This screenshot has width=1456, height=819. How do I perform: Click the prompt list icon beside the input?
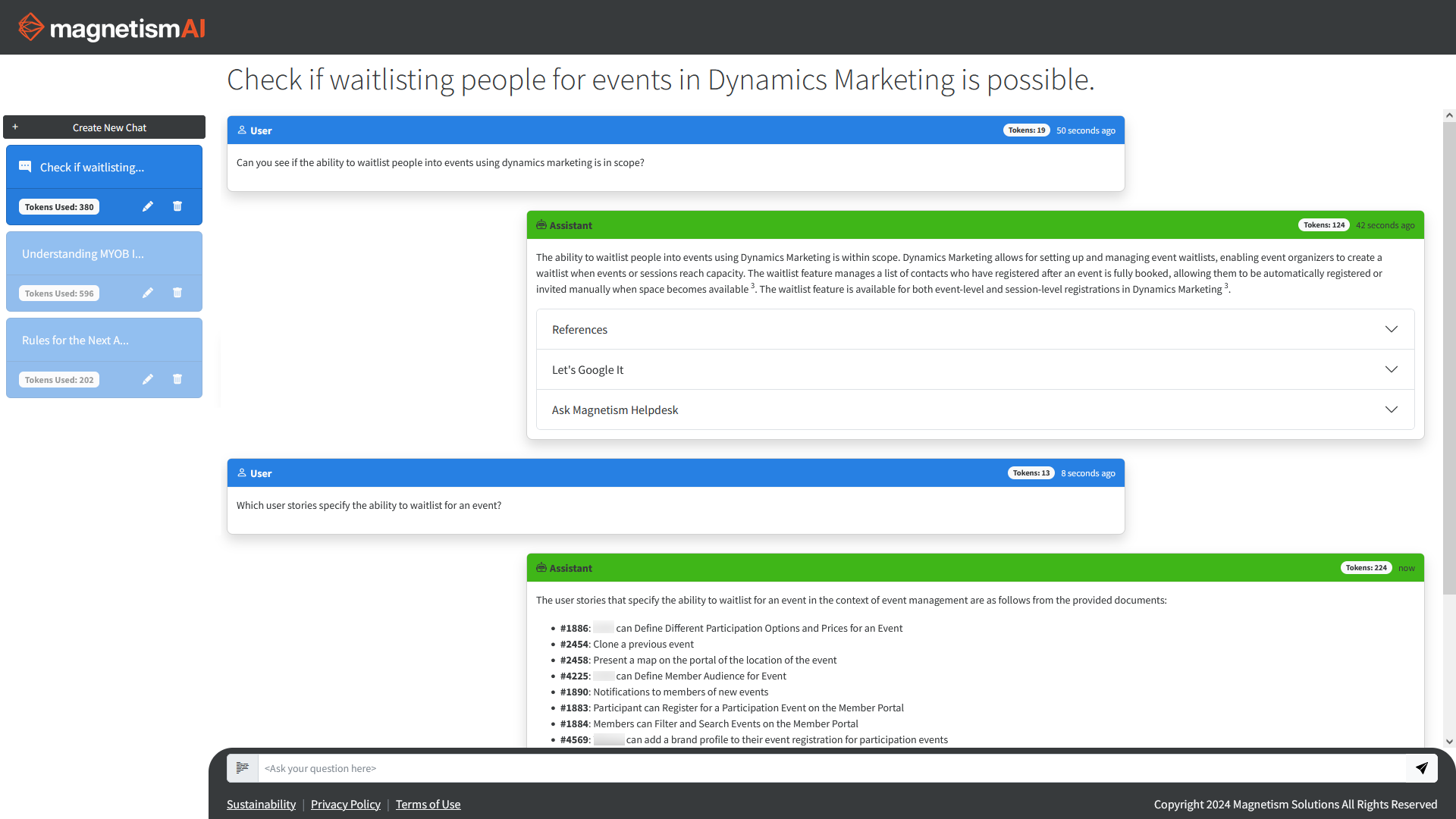click(x=243, y=768)
